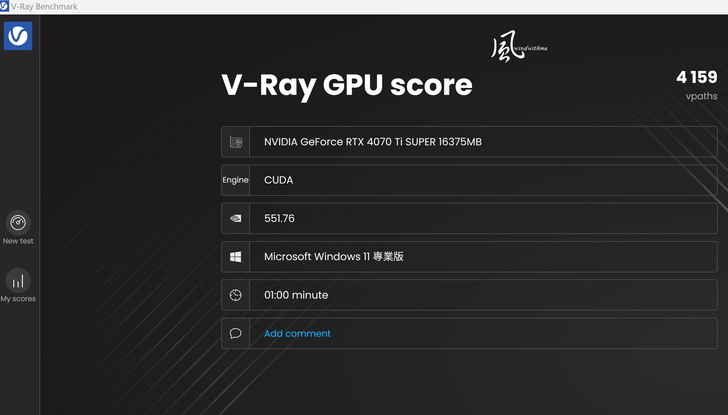Click the speech bubble comment icon
This screenshot has width=728, height=415.
click(x=236, y=333)
